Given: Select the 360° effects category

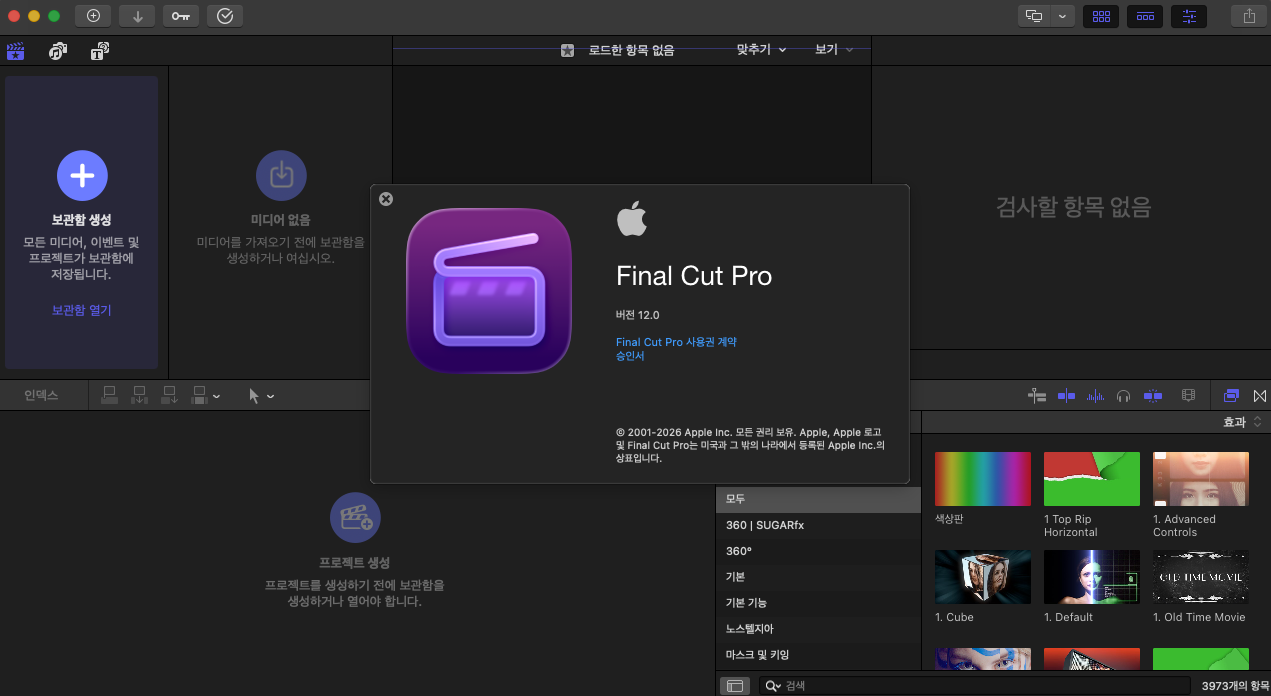Looking at the screenshot, I should click(739, 551).
